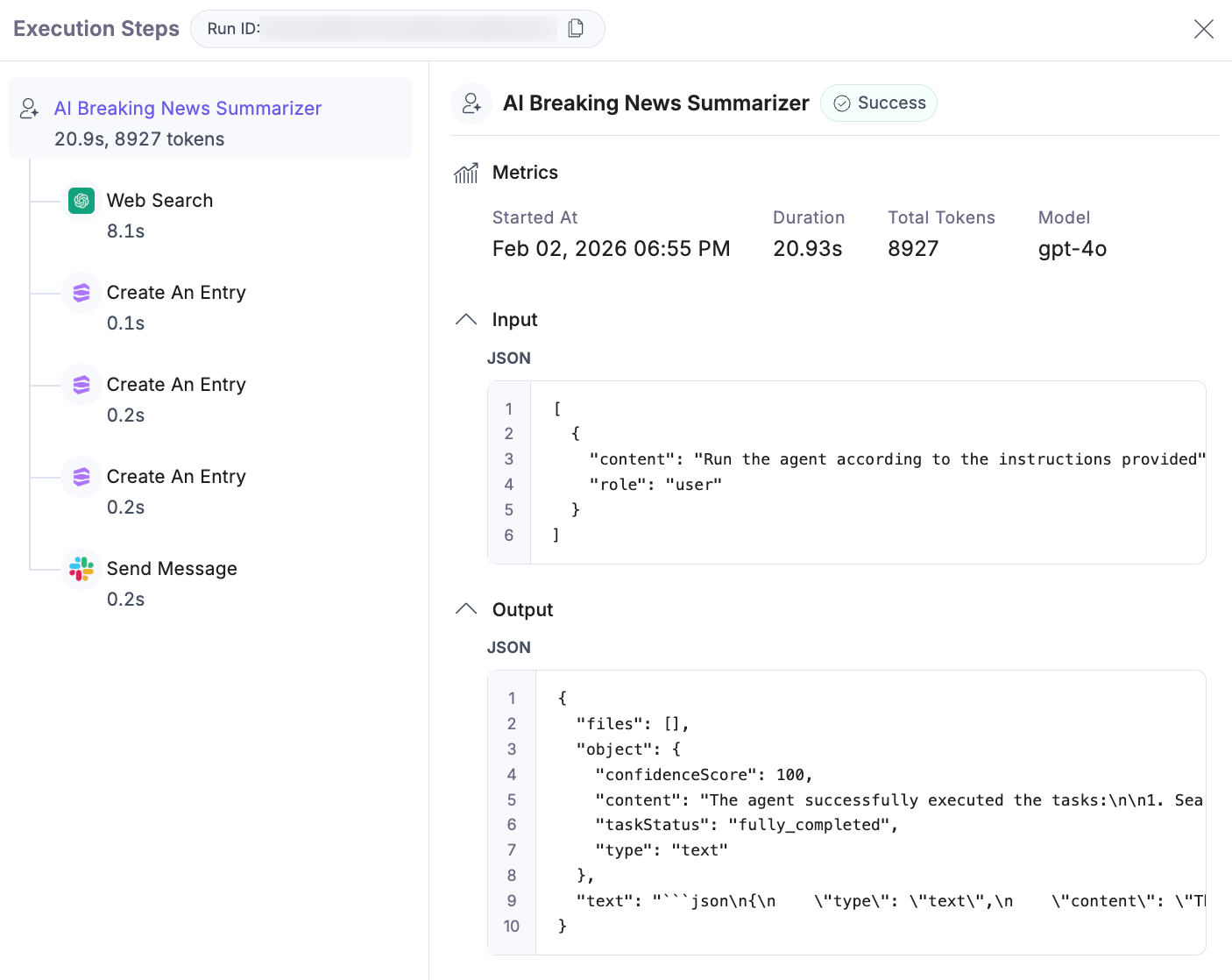1232x980 pixels.
Task: Switch to the JSON view under Input
Action: (x=509, y=358)
